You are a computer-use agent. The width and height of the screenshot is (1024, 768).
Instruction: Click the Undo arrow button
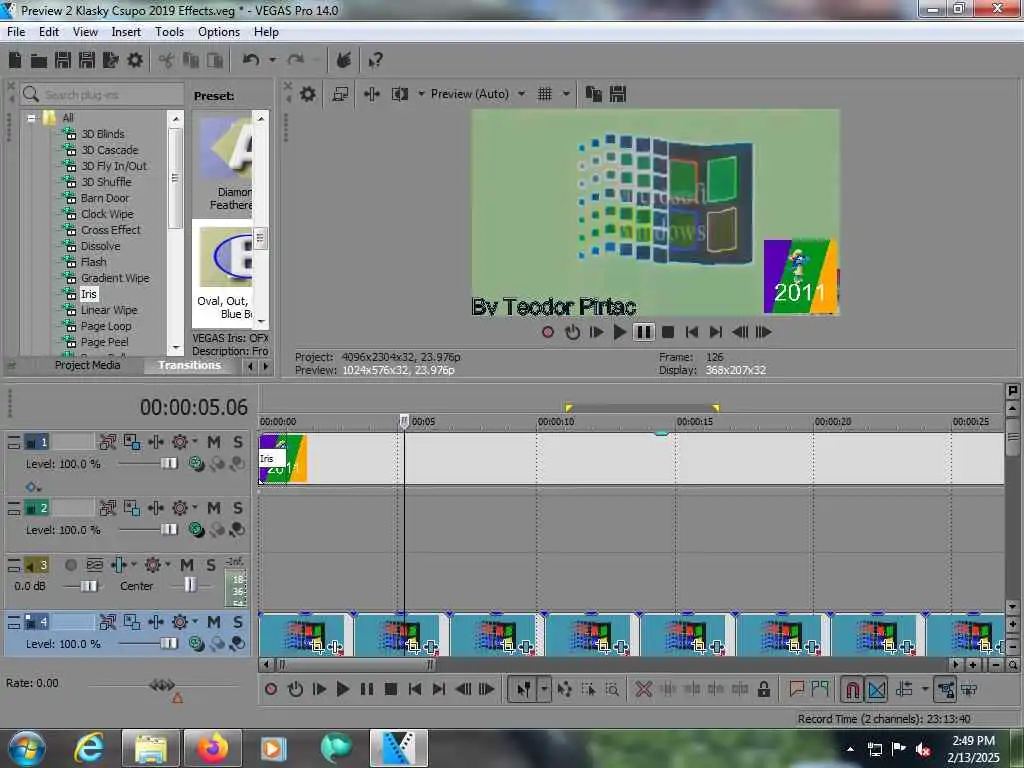pyautogui.click(x=251, y=60)
